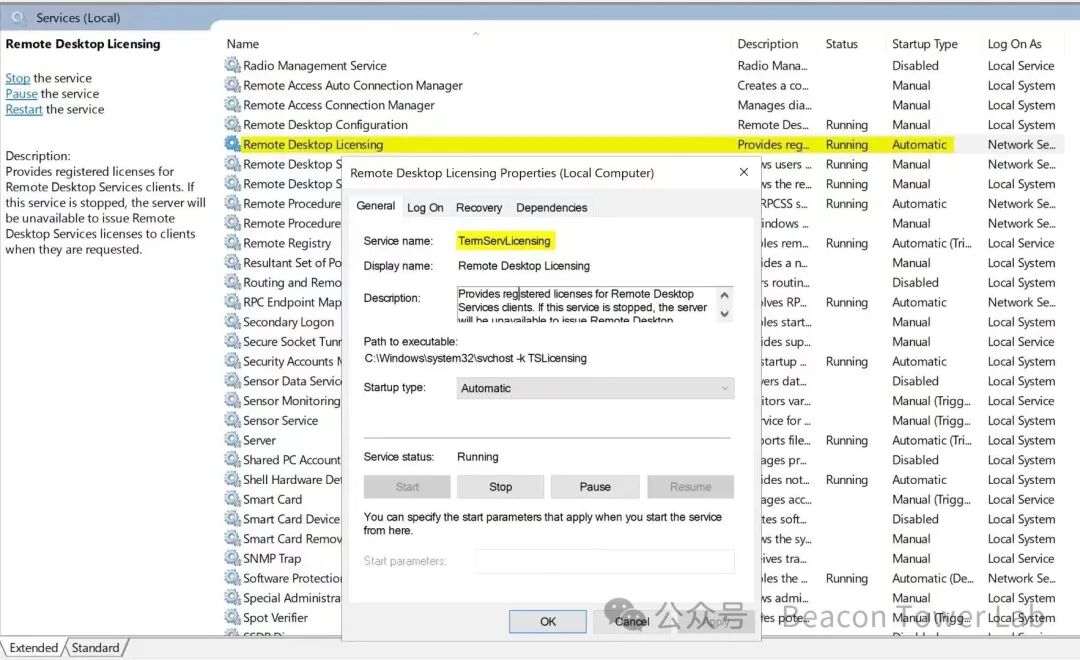
Task: Select Secondary Logon service row
Action: tap(289, 321)
